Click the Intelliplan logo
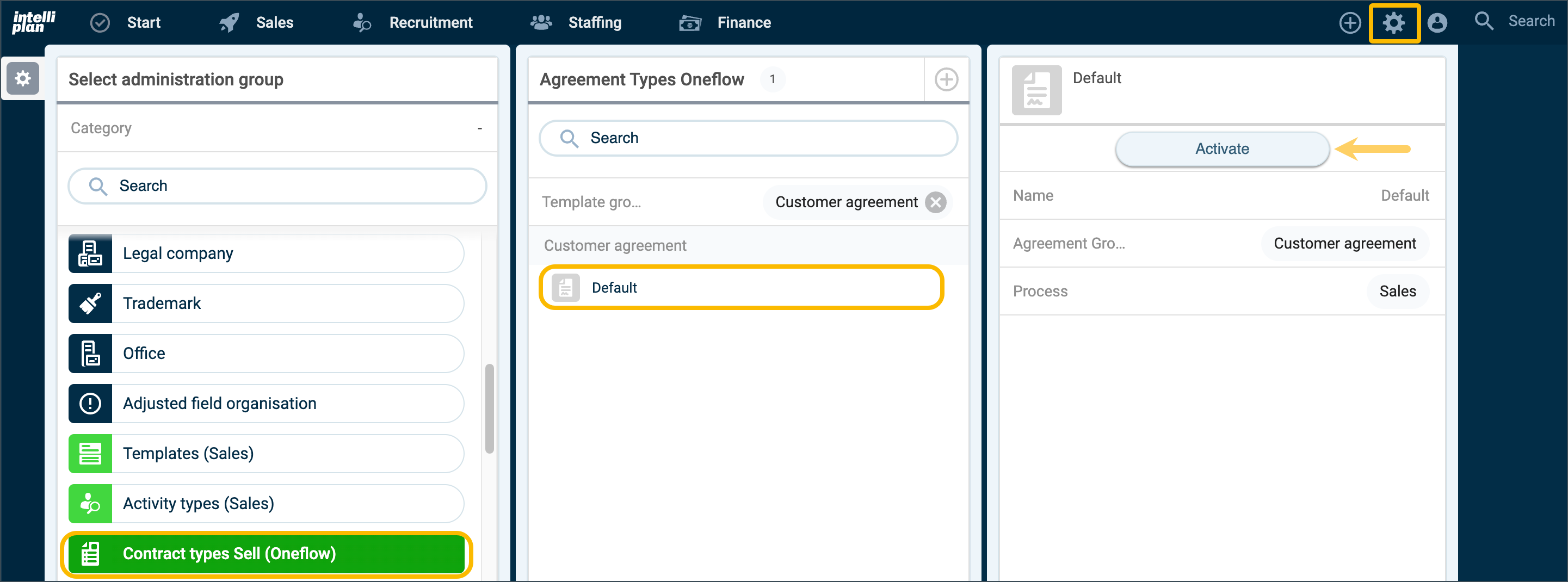The width and height of the screenshot is (1568, 582). click(34, 22)
